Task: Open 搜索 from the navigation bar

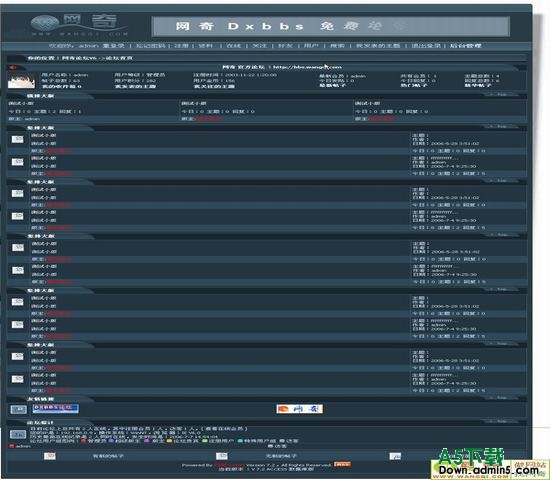Action: (337, 46)
